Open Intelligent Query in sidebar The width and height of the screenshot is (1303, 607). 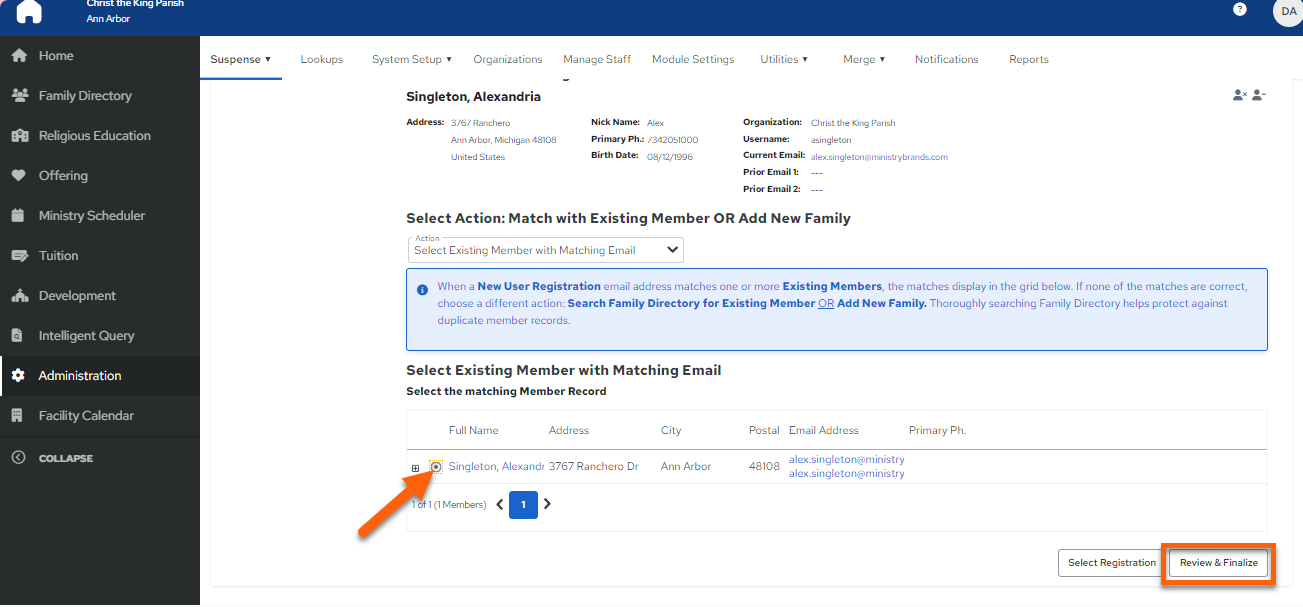click(100, 336)
